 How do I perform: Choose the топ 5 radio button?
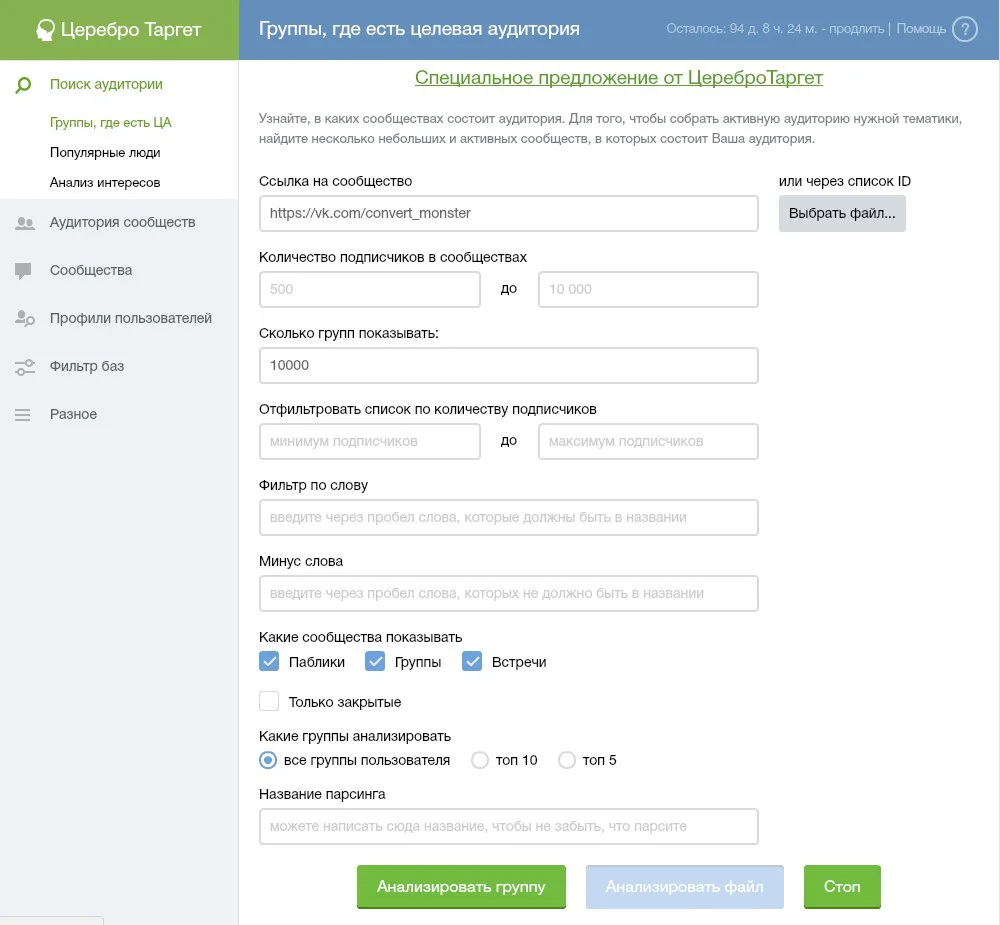coord(567,760)
